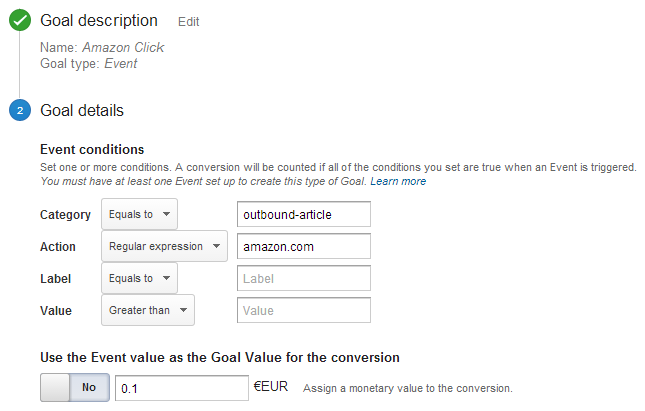Viewport: 645px width, 411px height.
Task: Open the Action Regular expression dropdown
Action: (x=164, y=246)
